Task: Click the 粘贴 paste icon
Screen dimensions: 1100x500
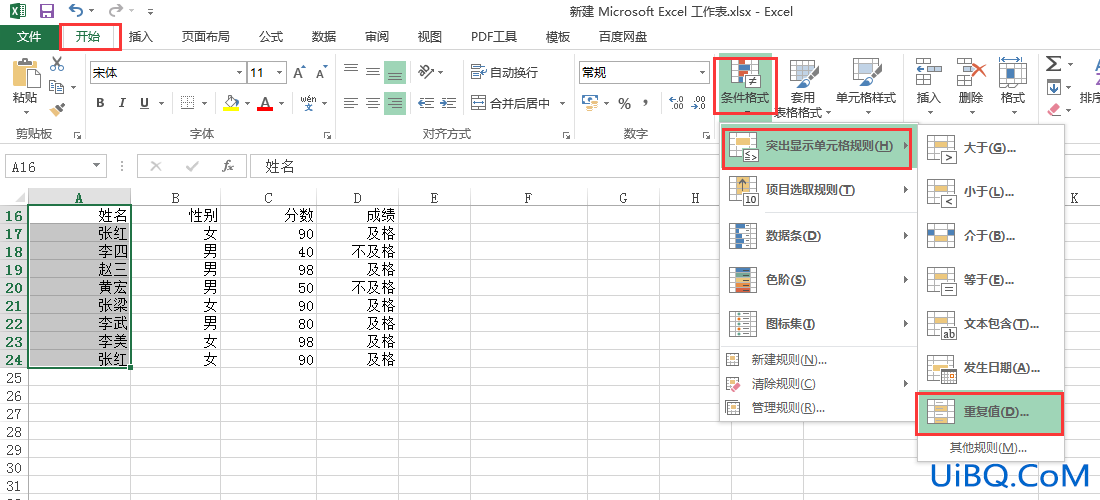Action: 25,72
